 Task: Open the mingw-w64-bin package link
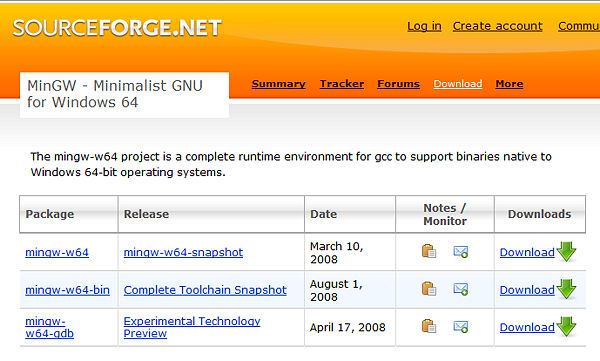[67, 290]
